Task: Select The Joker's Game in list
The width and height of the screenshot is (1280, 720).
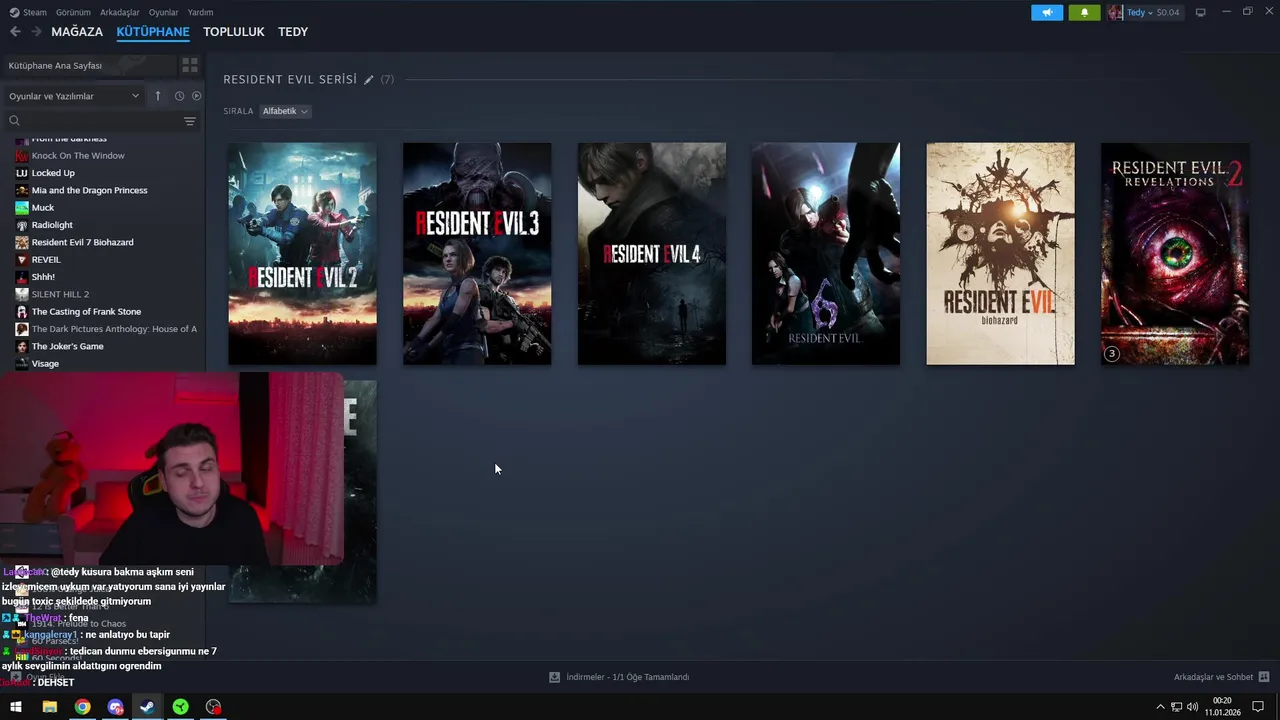Action: [x=67, y=346]
